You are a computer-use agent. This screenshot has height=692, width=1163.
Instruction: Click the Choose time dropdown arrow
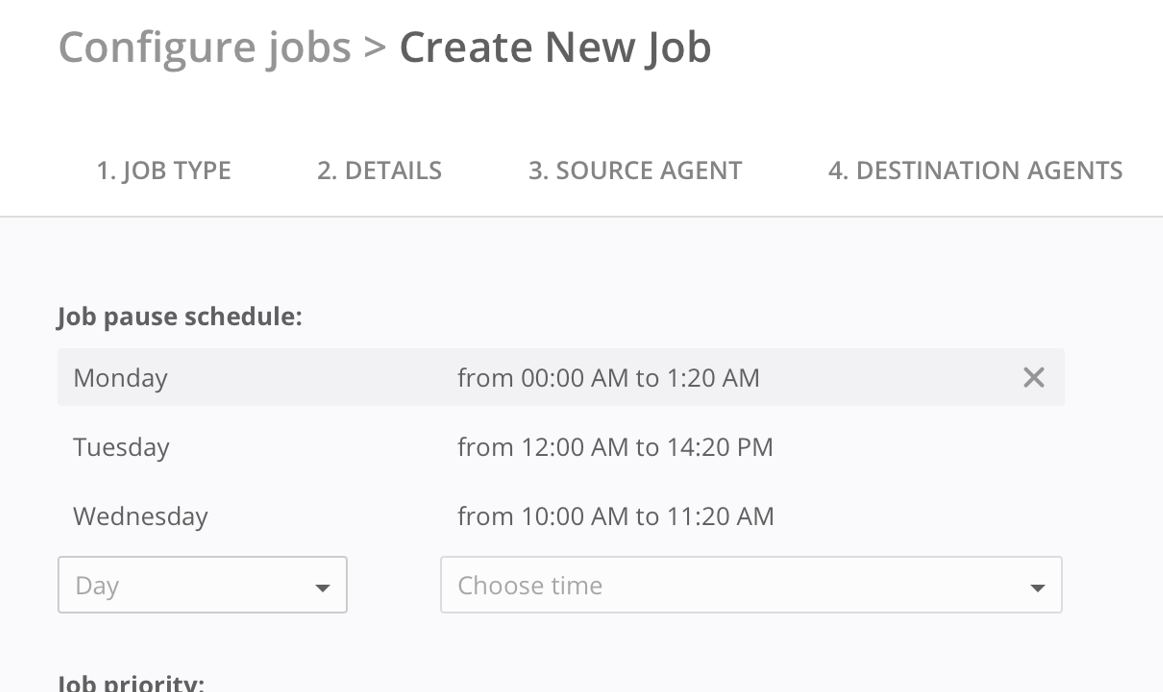point(1037,587)
